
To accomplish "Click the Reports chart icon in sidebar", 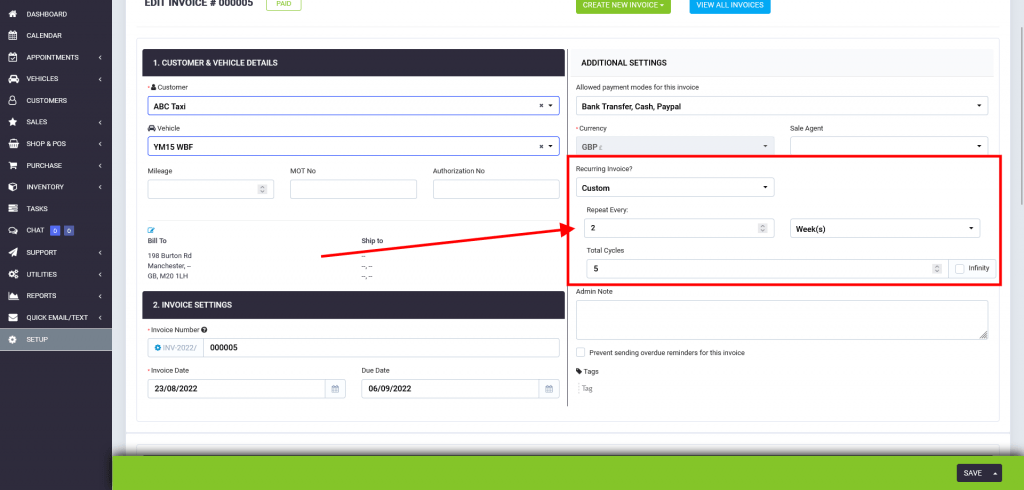I will [x=12, y=296].
